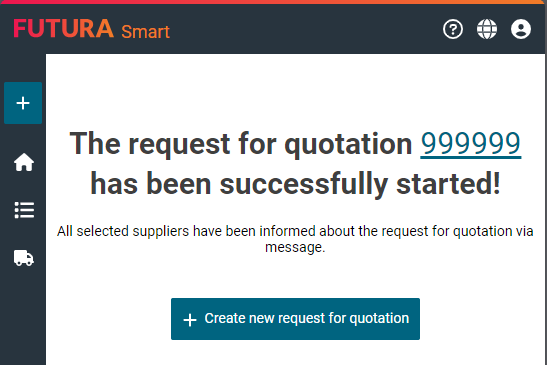The height and width of the screenshot is (365, 547).
Task: Click the 'has been successfully started!' heading line
Action: click(x=295, y=184)
